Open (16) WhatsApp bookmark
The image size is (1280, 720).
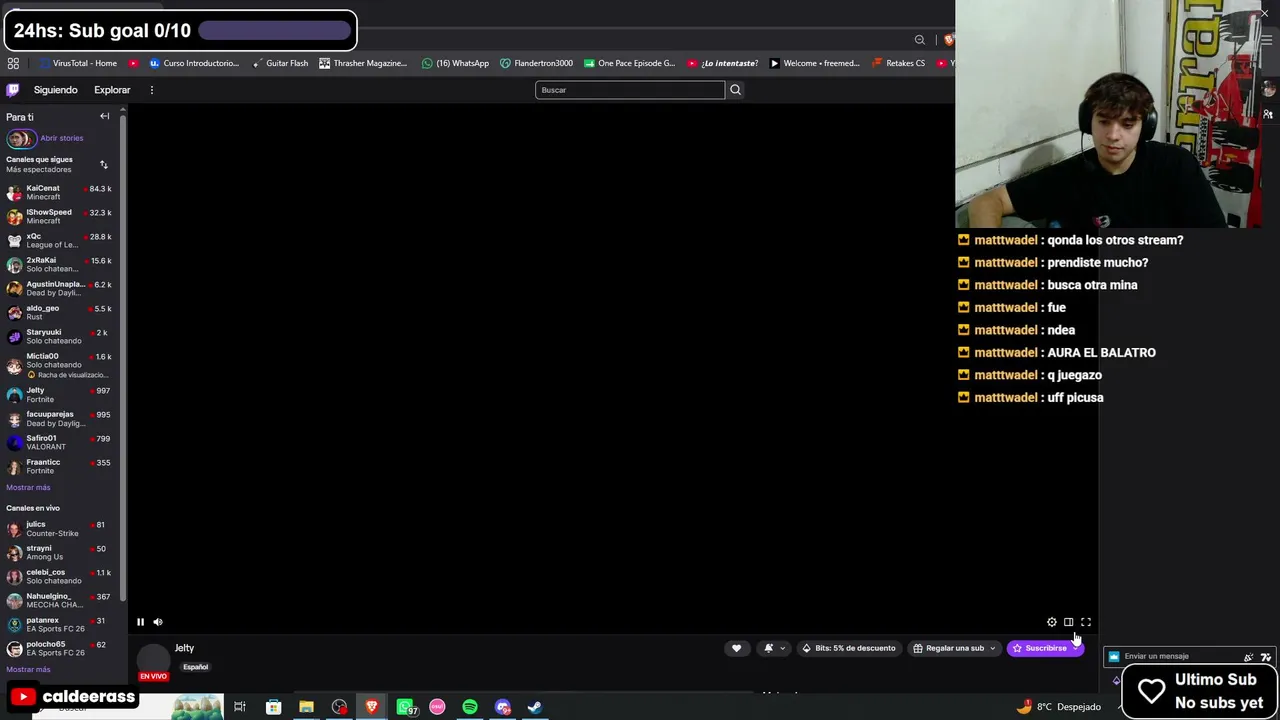coord(455,63)
